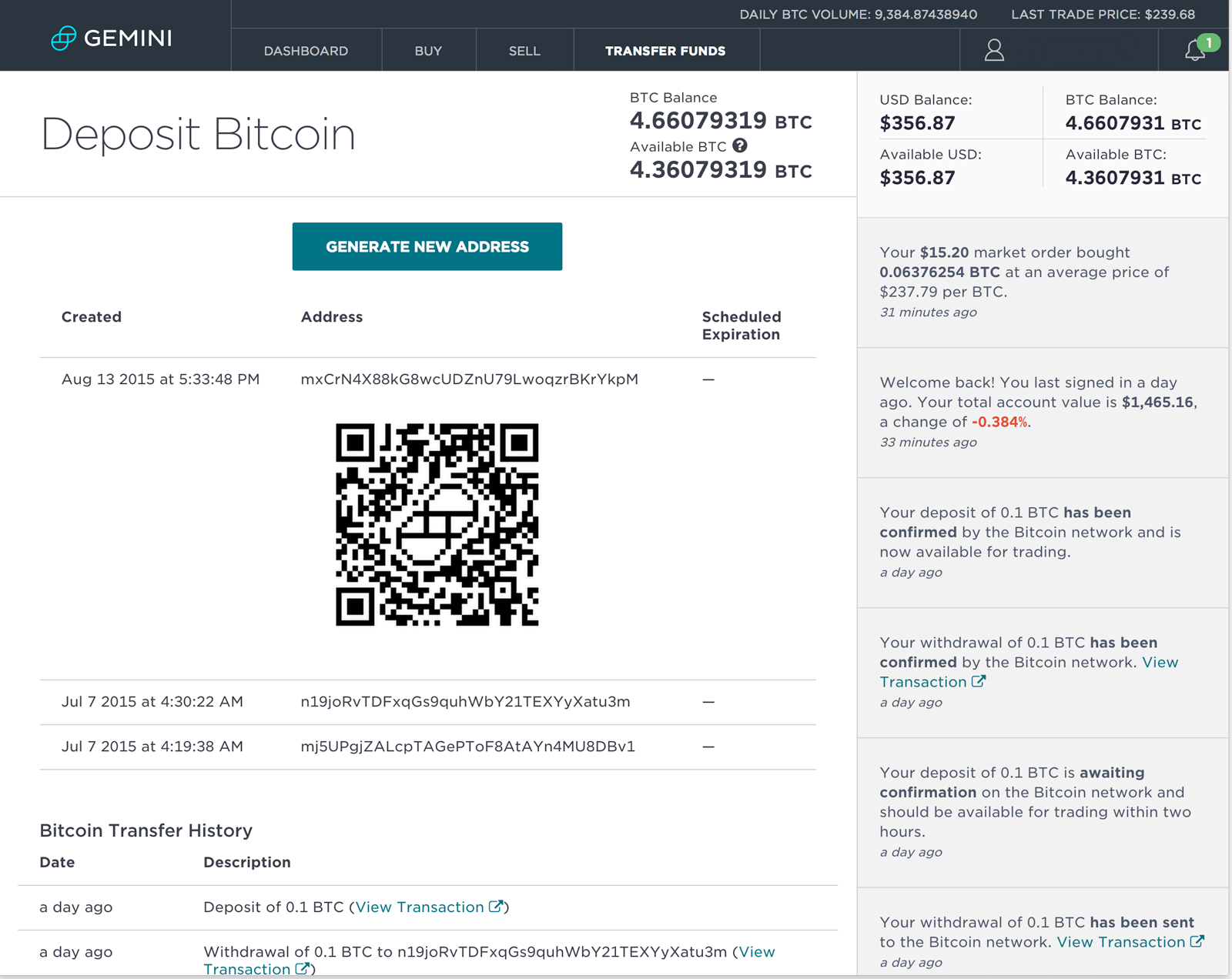Open the Dashboard tab
The image size is (1232, 979).
point(306,51)
